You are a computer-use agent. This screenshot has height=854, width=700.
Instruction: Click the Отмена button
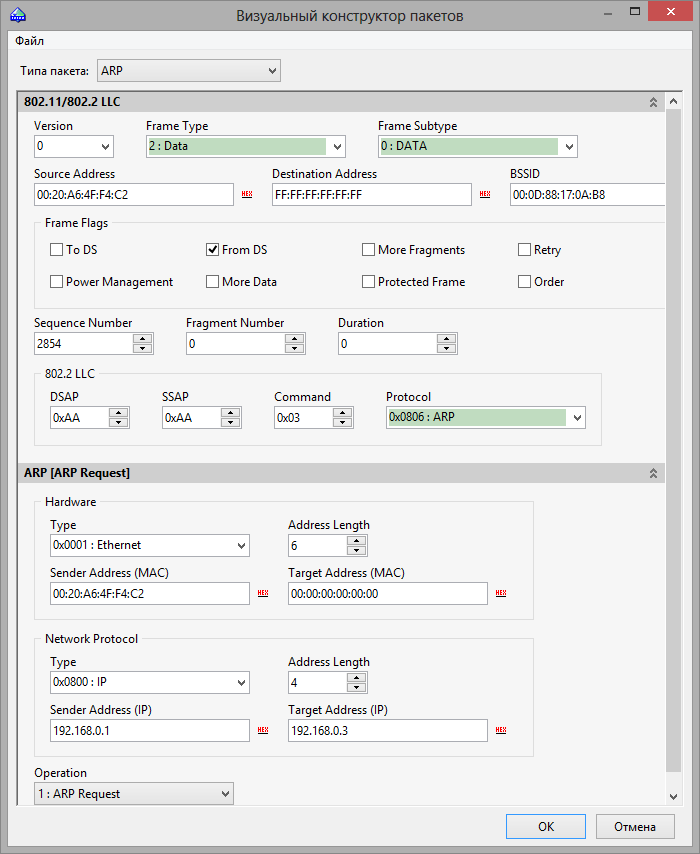pos(635,827)
